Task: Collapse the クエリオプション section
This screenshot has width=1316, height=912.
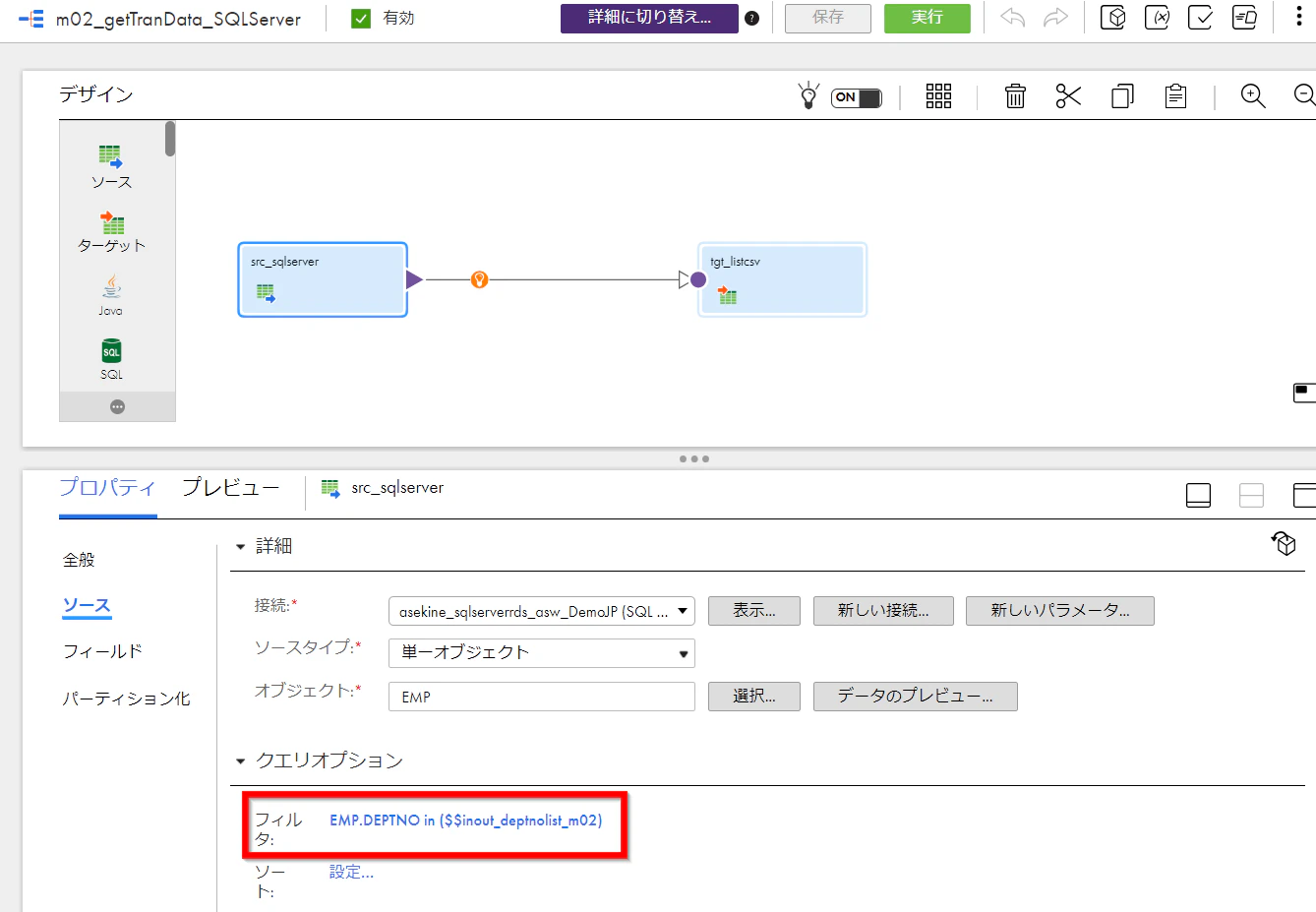Action: (x=240, y=760)
